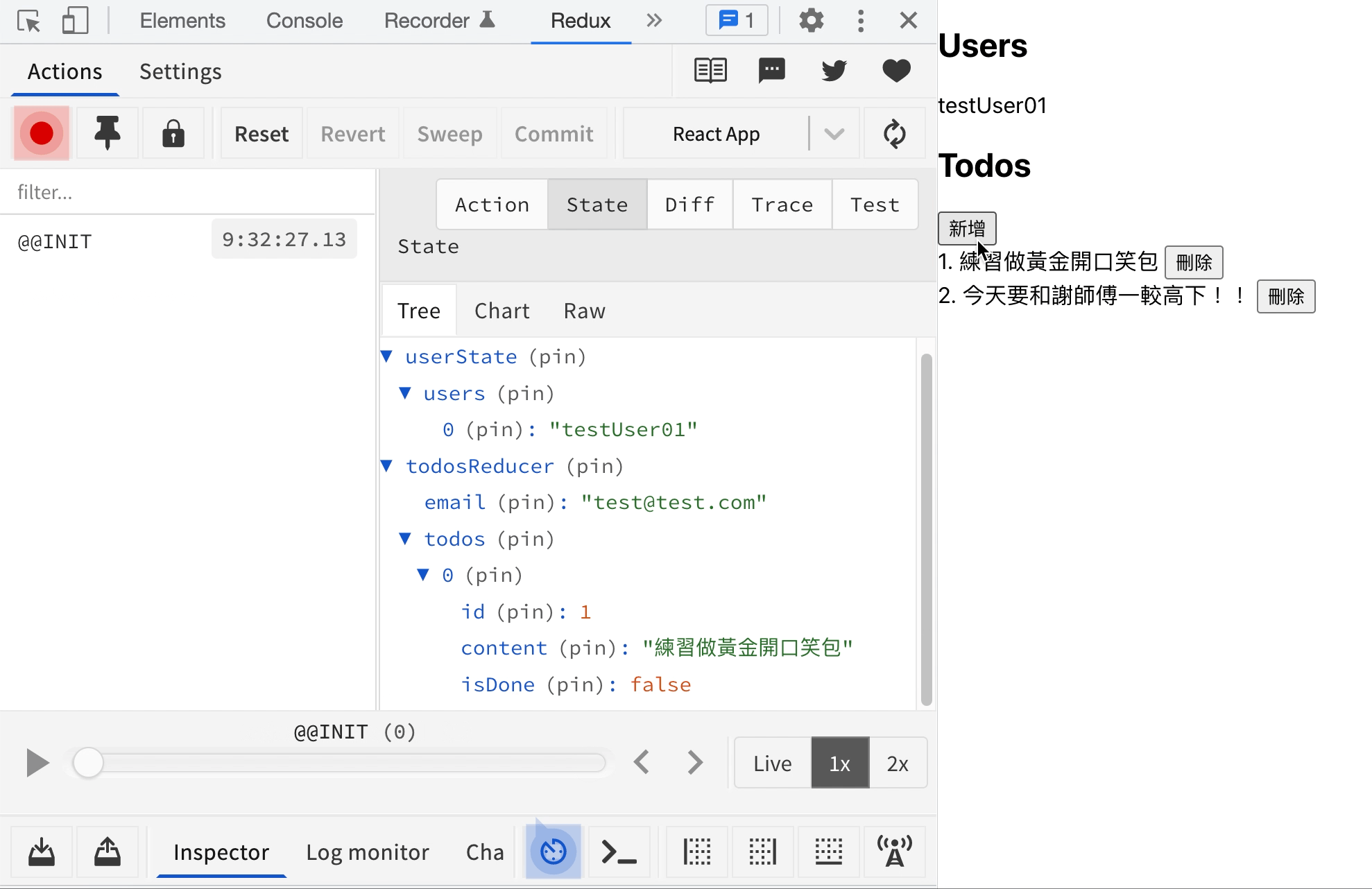Toggle the persist pin icon
The image size is (1372, 889).
tap(108, 133)
